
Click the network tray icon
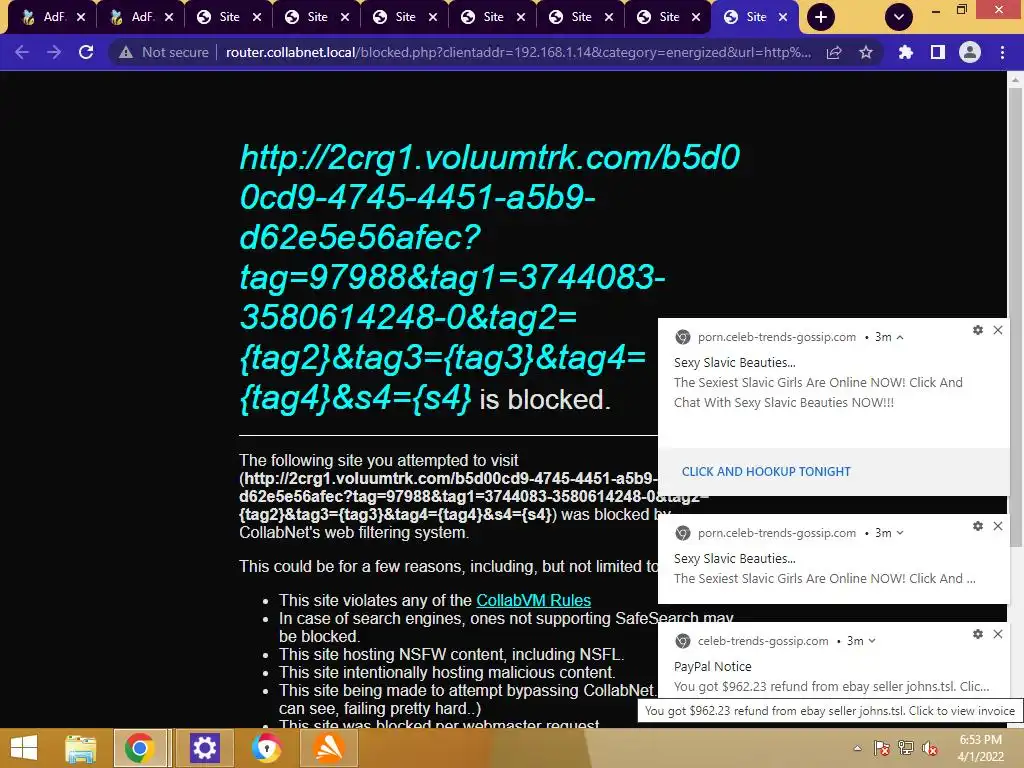(x=906, y=748)
